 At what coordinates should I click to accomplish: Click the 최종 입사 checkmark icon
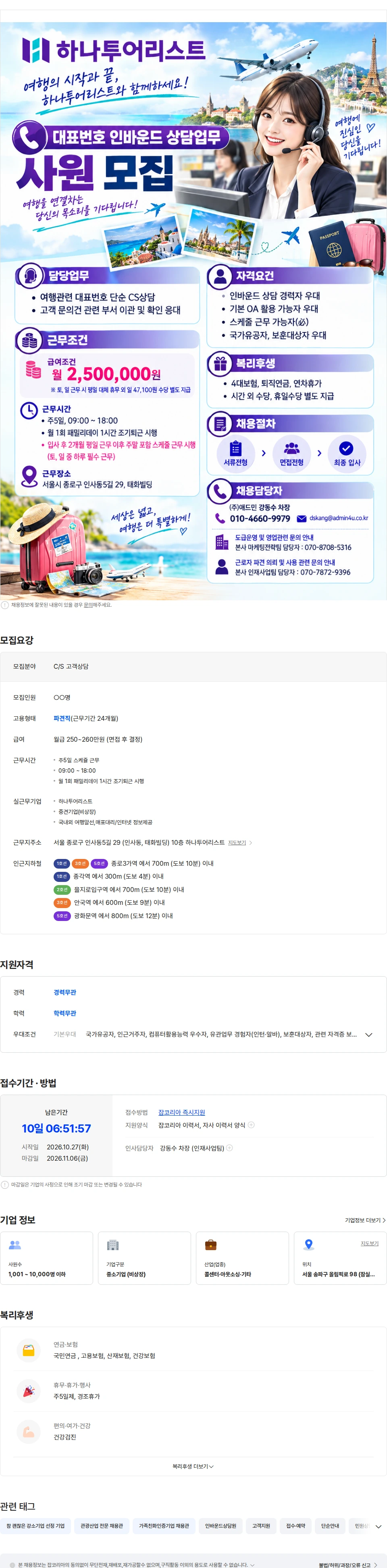346,449
